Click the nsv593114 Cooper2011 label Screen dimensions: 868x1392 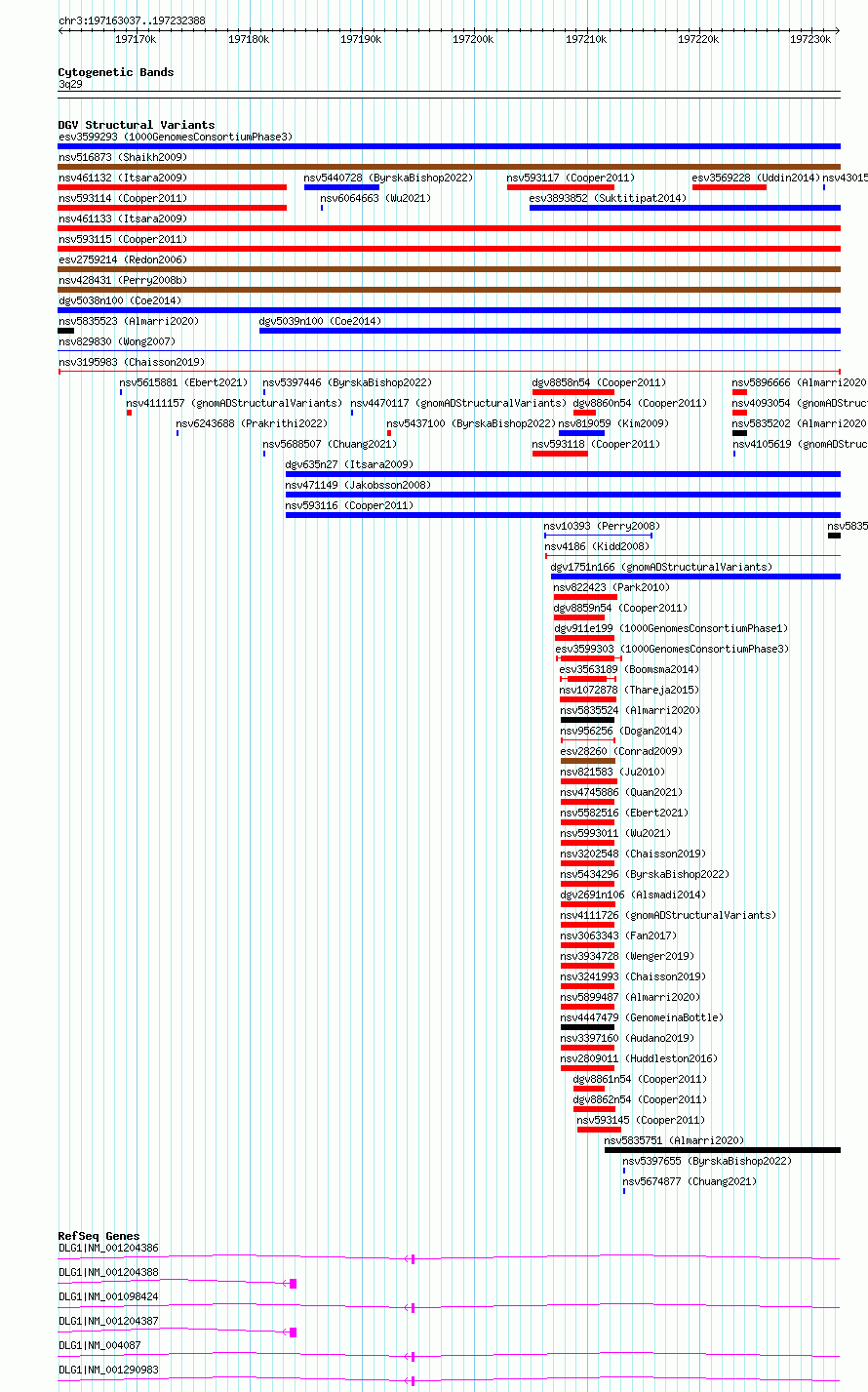tap(122, 198)
